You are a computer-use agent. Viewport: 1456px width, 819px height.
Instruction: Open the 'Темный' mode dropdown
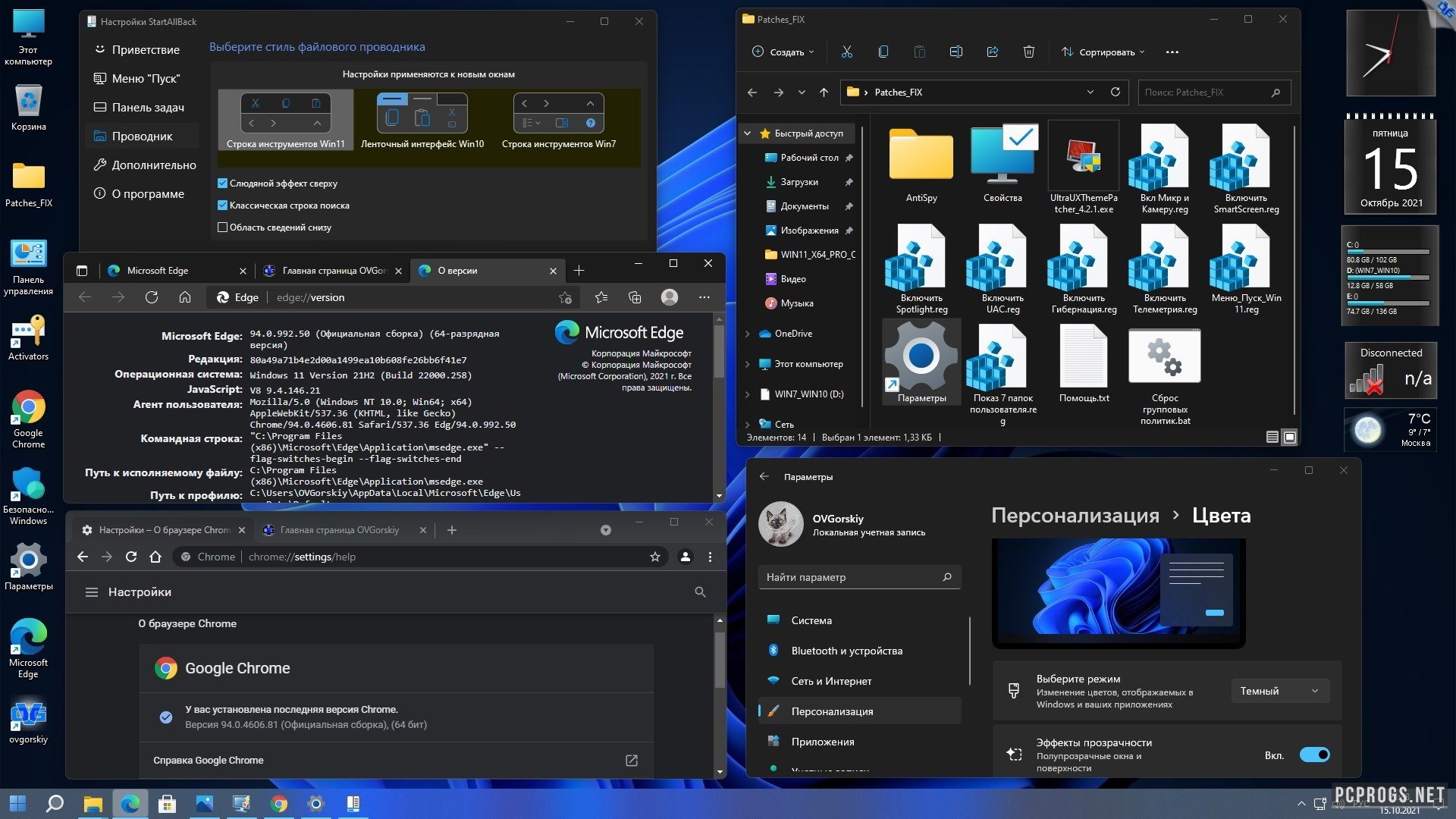pyautogui.click(x=1279, y=691)
